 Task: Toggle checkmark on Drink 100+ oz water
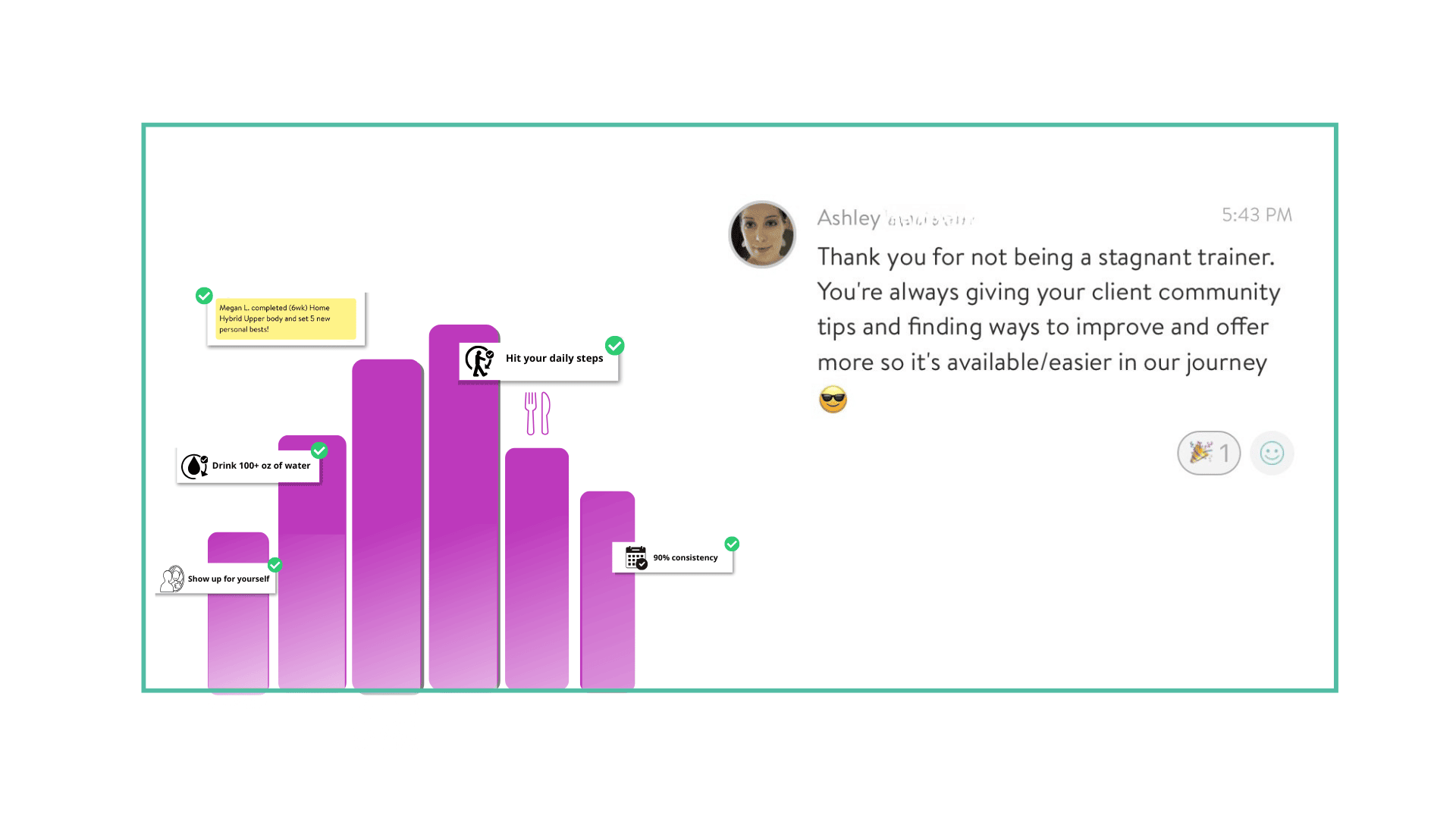click(x=319, y=450)
